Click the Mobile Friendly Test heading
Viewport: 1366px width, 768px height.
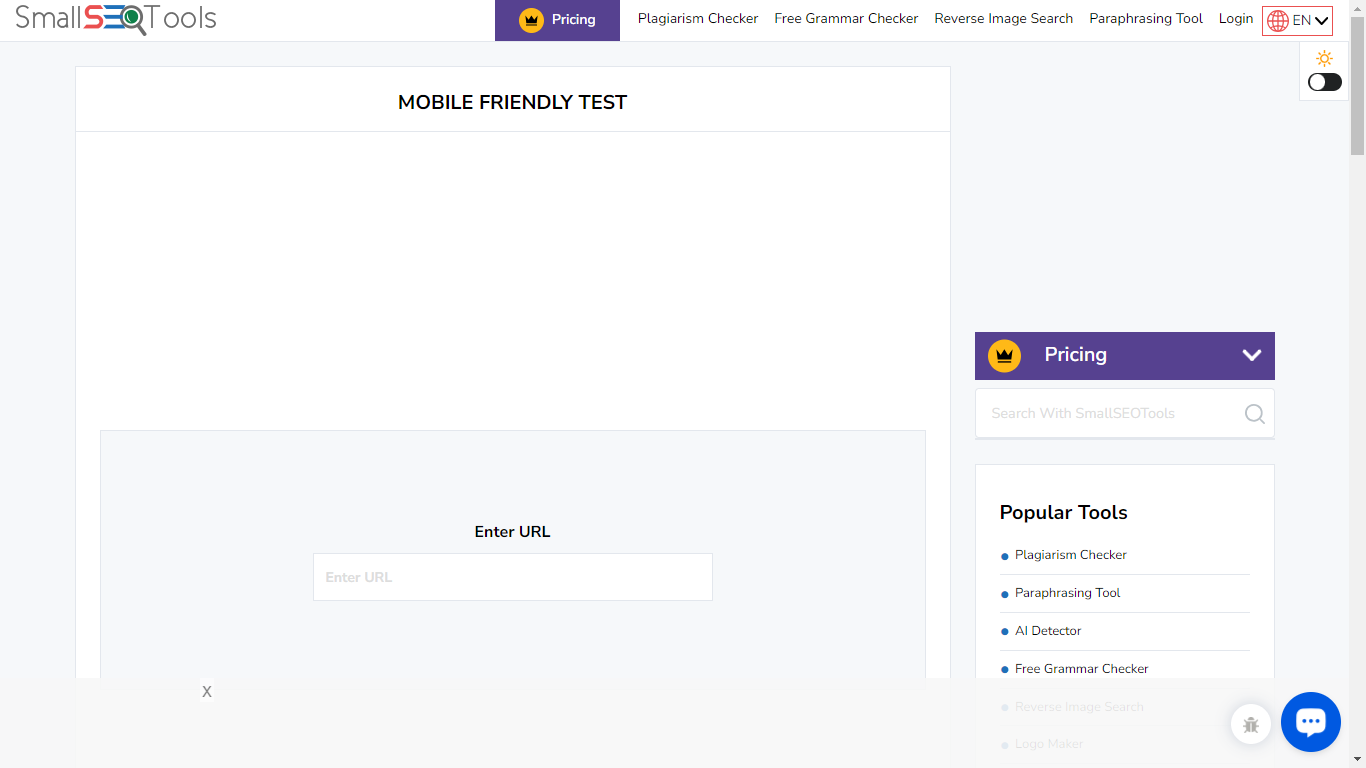pos(513,102)
